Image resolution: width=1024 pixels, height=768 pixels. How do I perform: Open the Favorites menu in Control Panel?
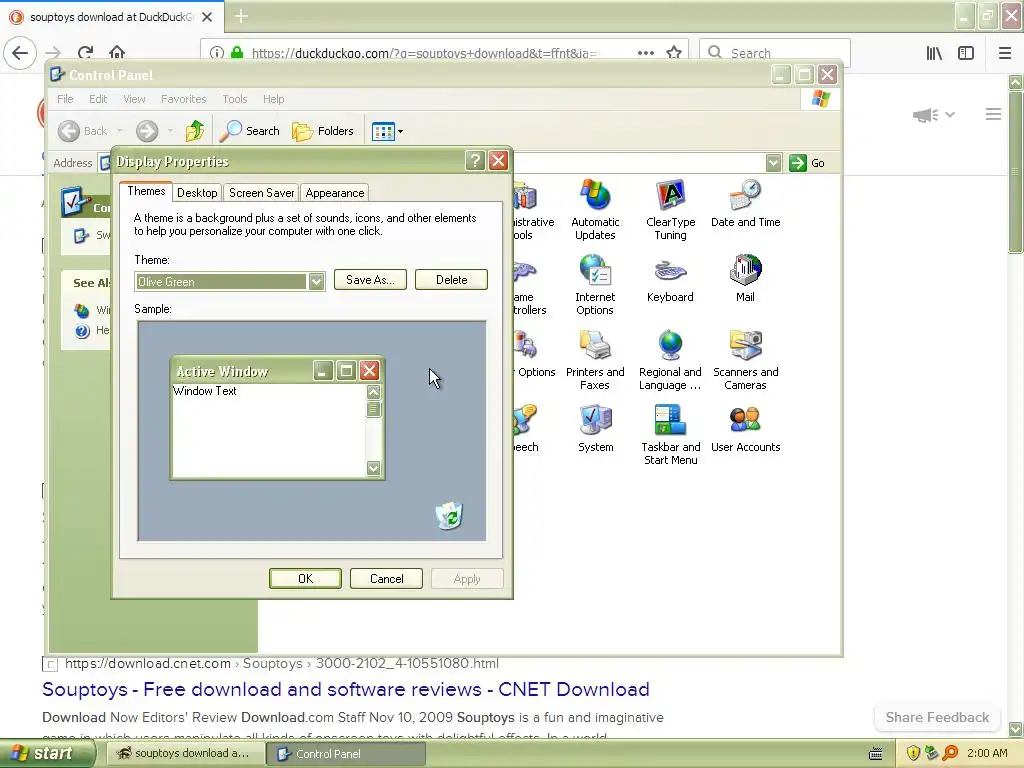184,99
